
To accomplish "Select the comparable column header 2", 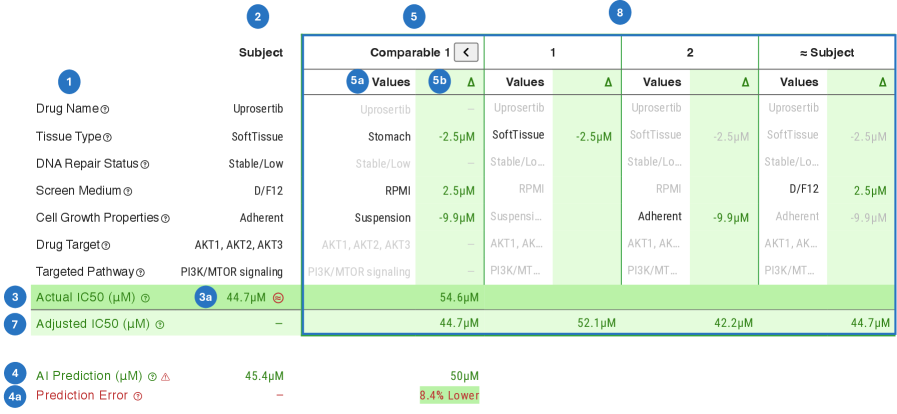I will [689, 52].
